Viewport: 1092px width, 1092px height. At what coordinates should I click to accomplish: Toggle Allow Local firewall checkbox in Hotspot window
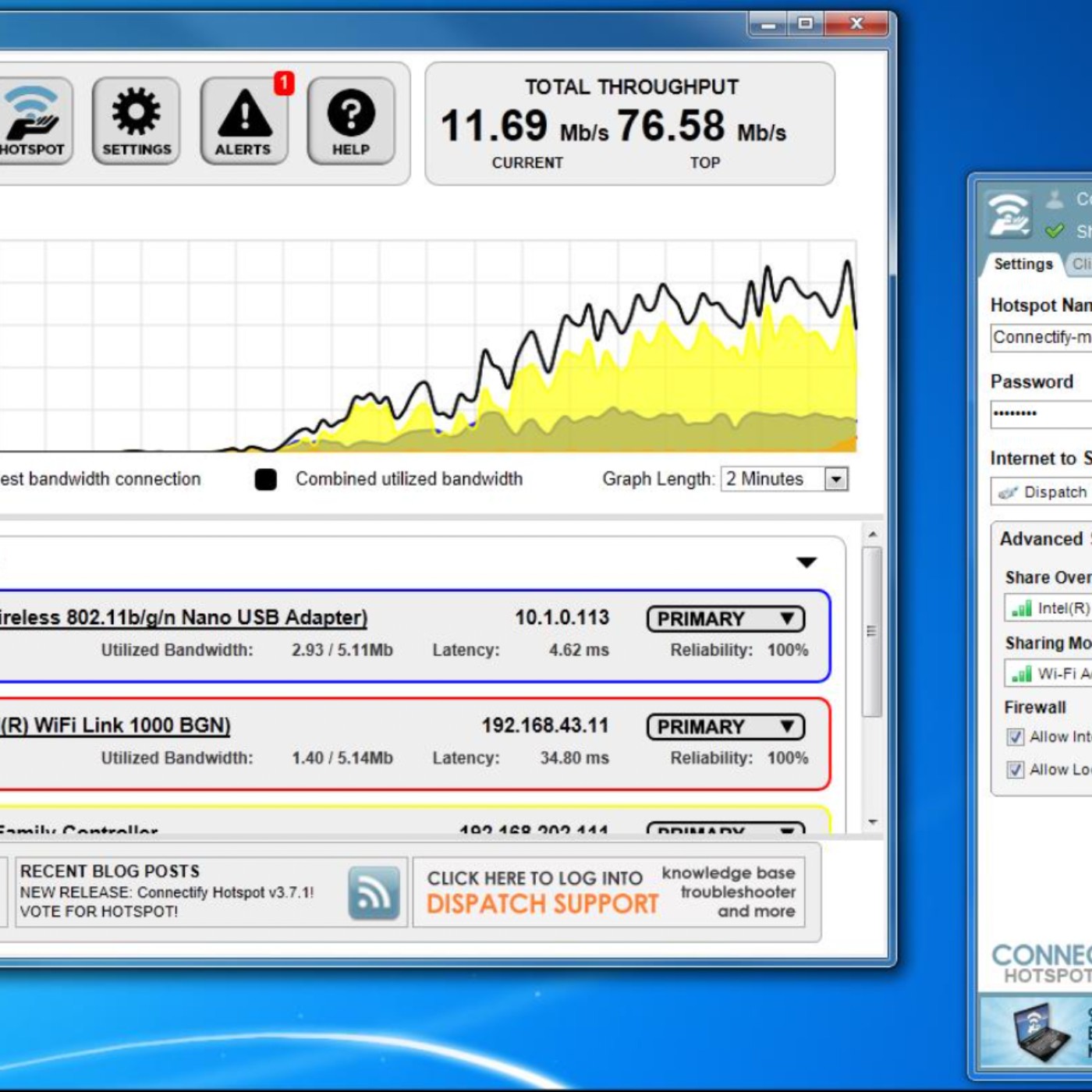click(x=1016, y=770)
